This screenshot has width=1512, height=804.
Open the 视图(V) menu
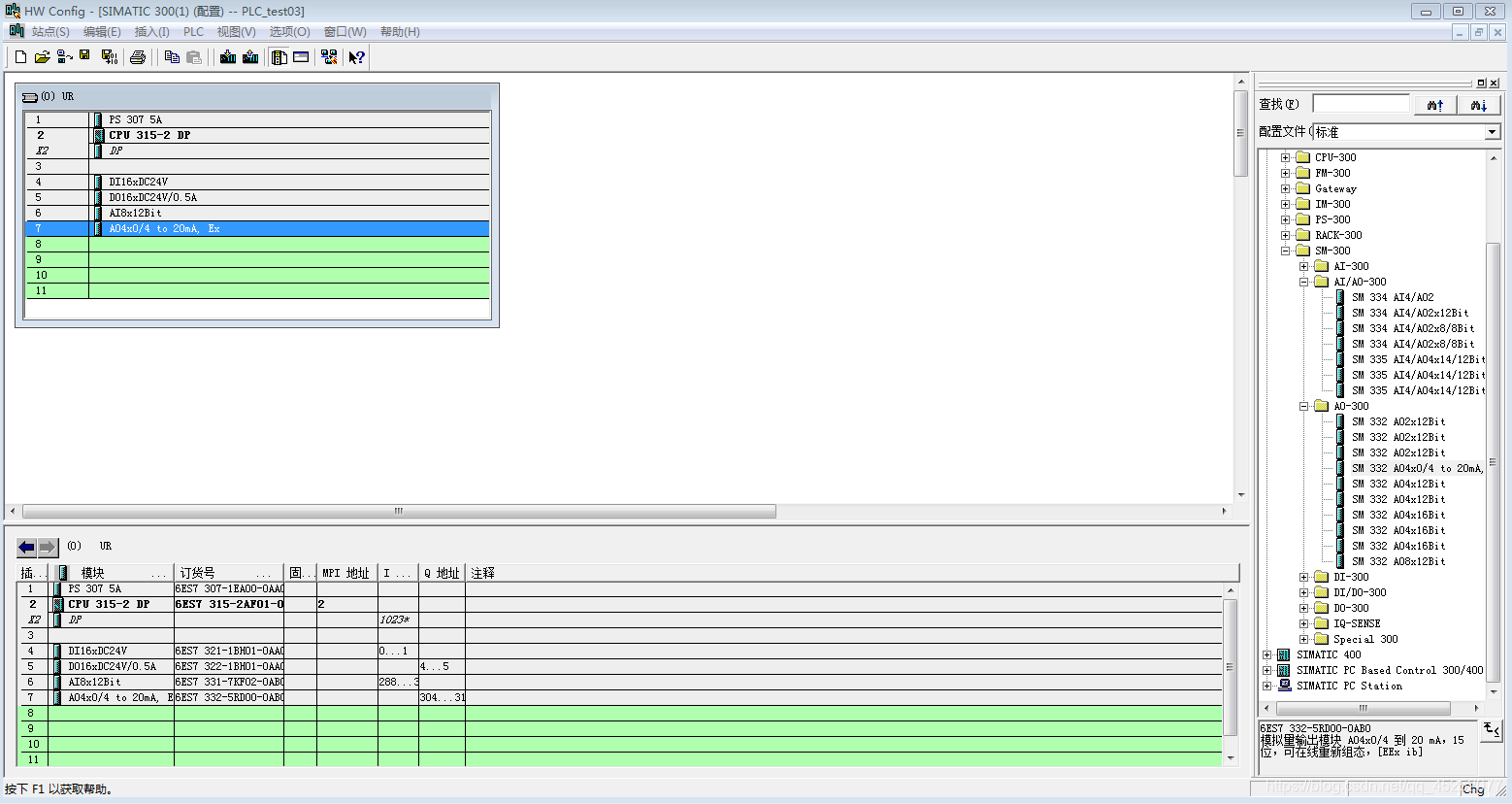(237, 32)
